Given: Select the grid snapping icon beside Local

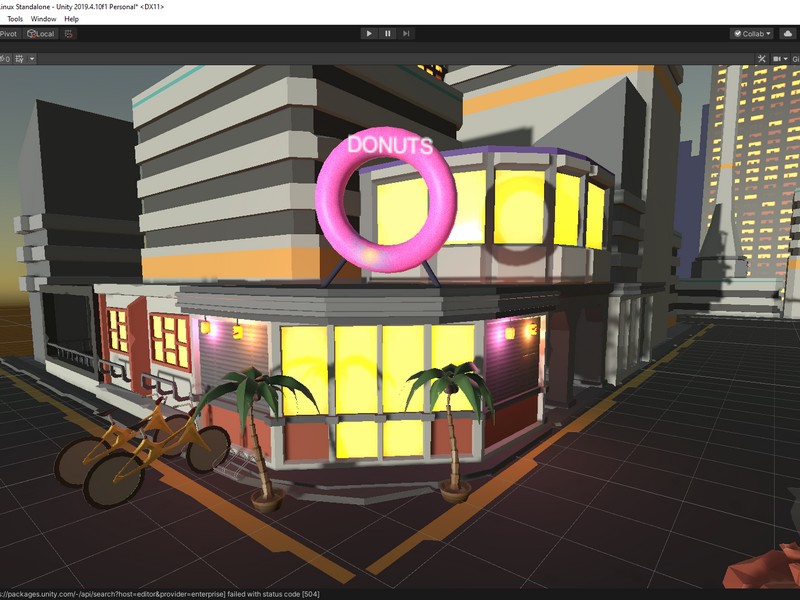Looking at the screenshot, I should click(x=68, y=33).
